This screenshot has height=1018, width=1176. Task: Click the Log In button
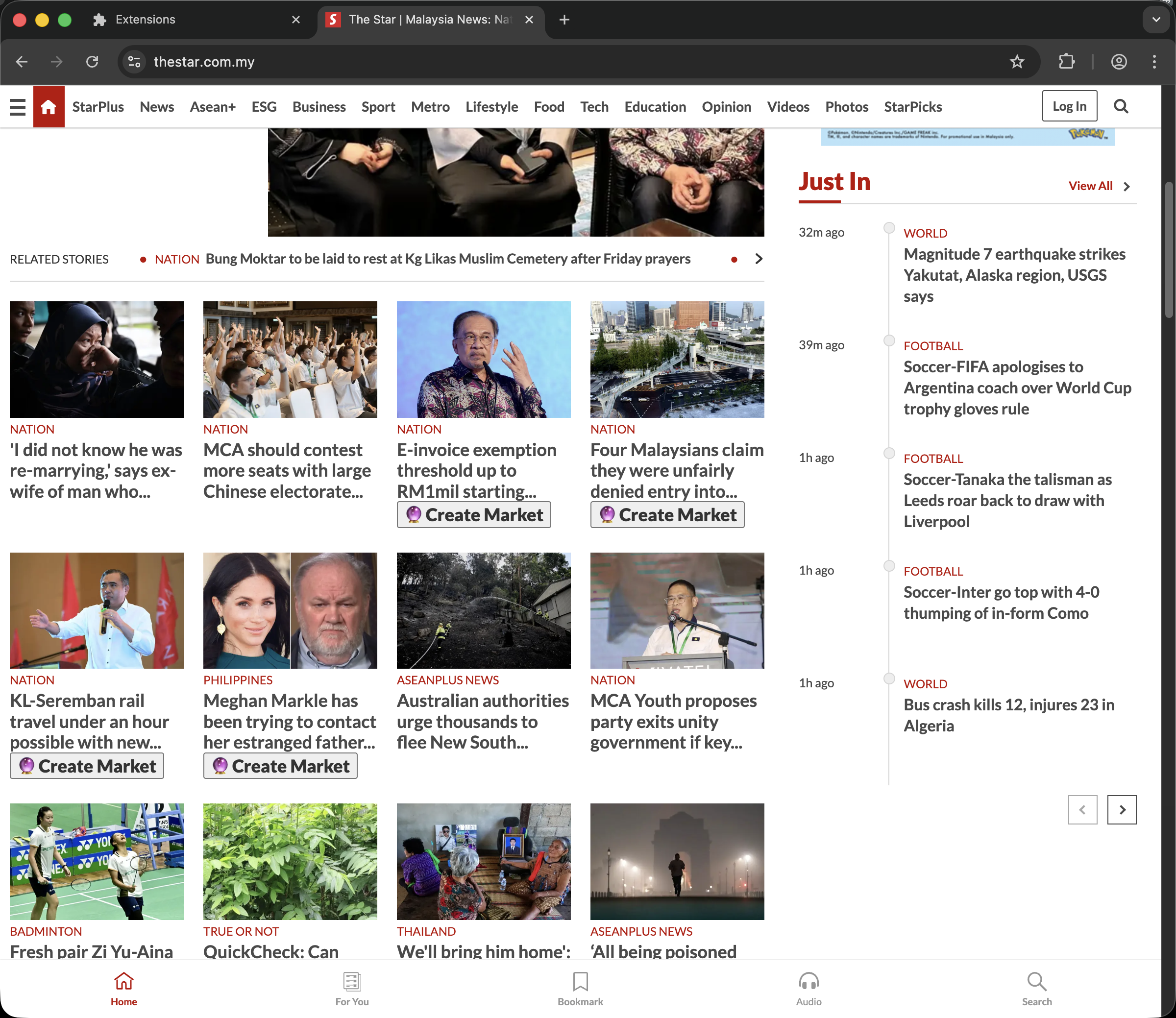tap(1069, 106)
